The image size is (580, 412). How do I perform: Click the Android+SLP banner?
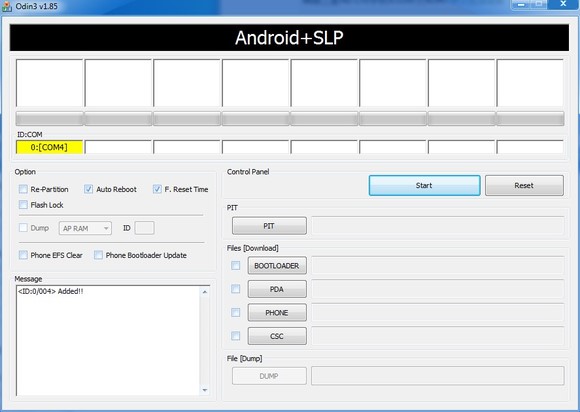(289, 38)
